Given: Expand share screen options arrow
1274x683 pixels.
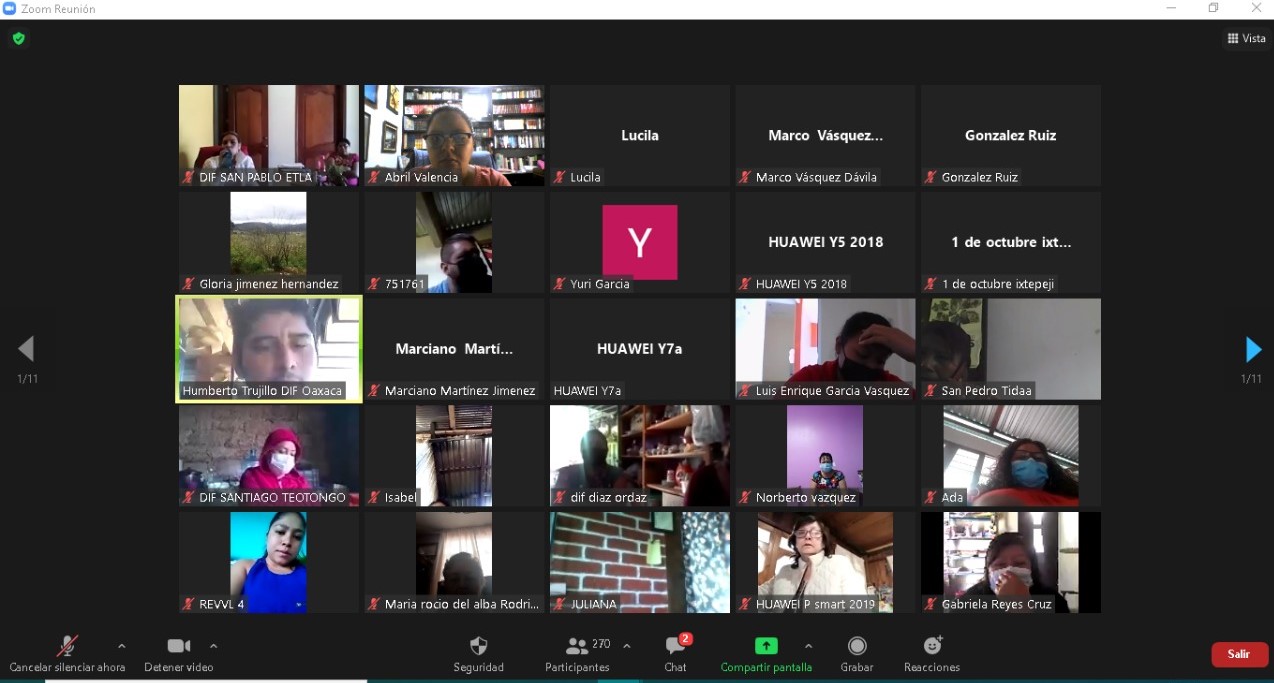Looking at the screenshot, I should click(x=808, y=646).
